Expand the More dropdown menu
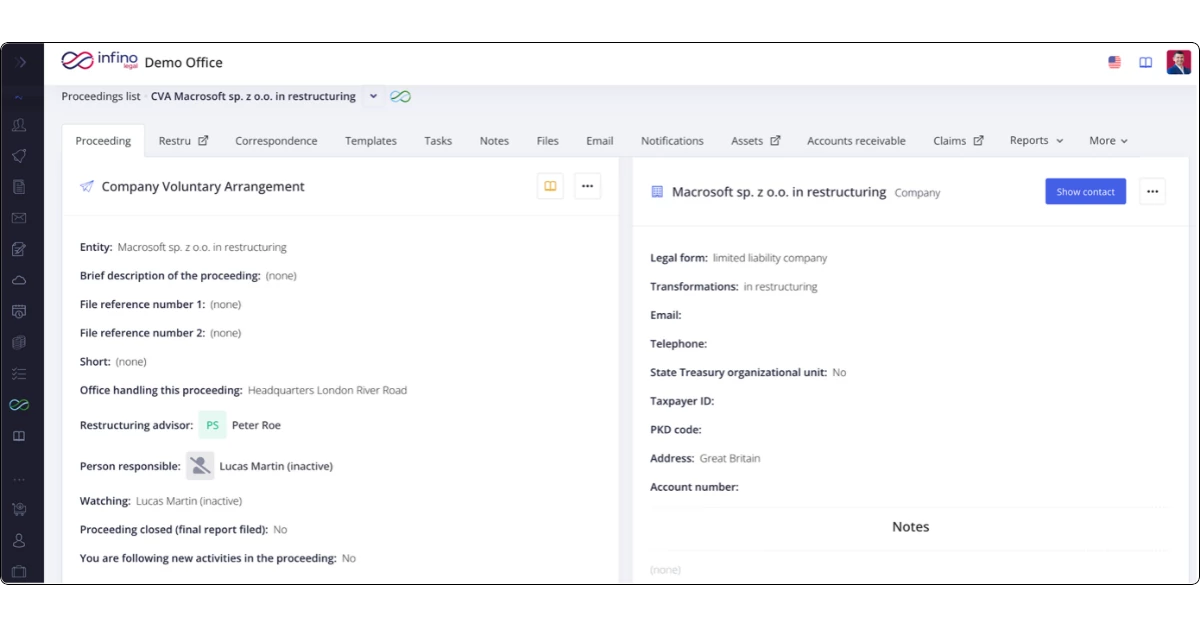 [x=1108, y=141]
